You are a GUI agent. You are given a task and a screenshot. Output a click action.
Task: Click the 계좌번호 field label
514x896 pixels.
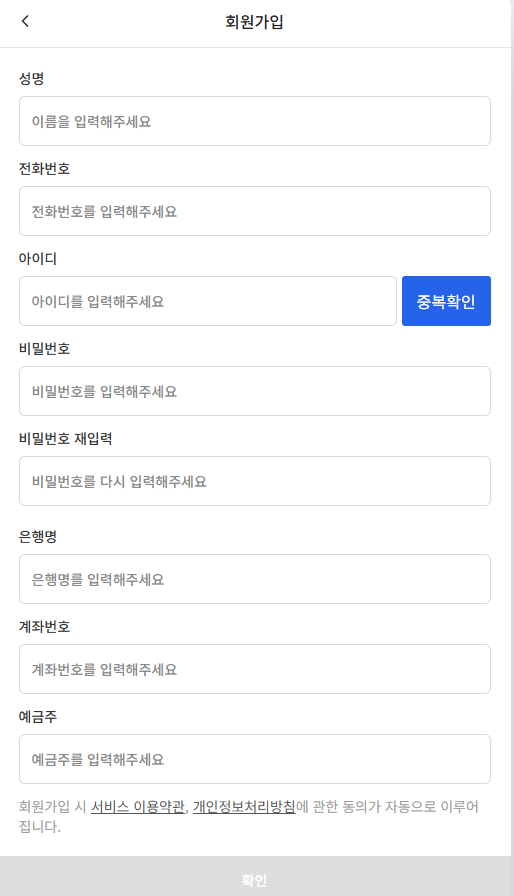[x=45, y=626]
